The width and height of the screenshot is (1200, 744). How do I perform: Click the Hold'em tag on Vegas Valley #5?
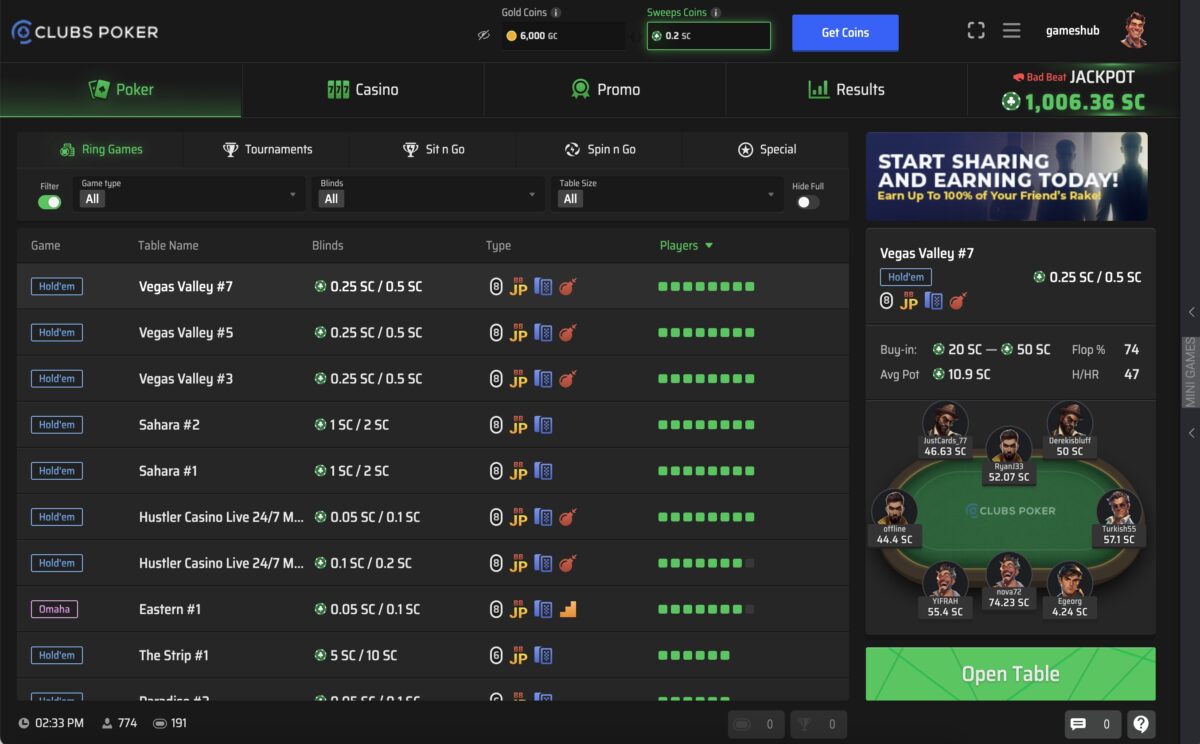pos(57,333)
